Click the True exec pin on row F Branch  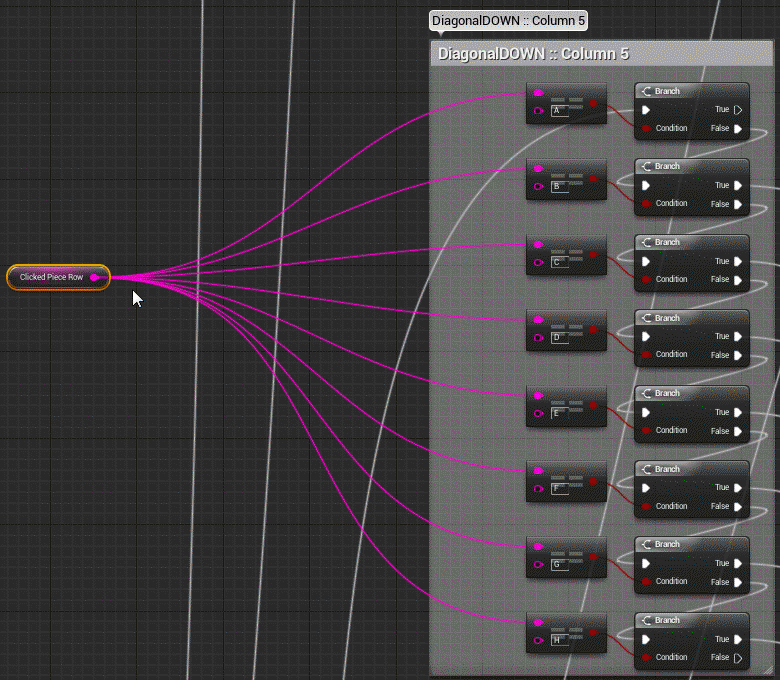[x=738, y=488]
